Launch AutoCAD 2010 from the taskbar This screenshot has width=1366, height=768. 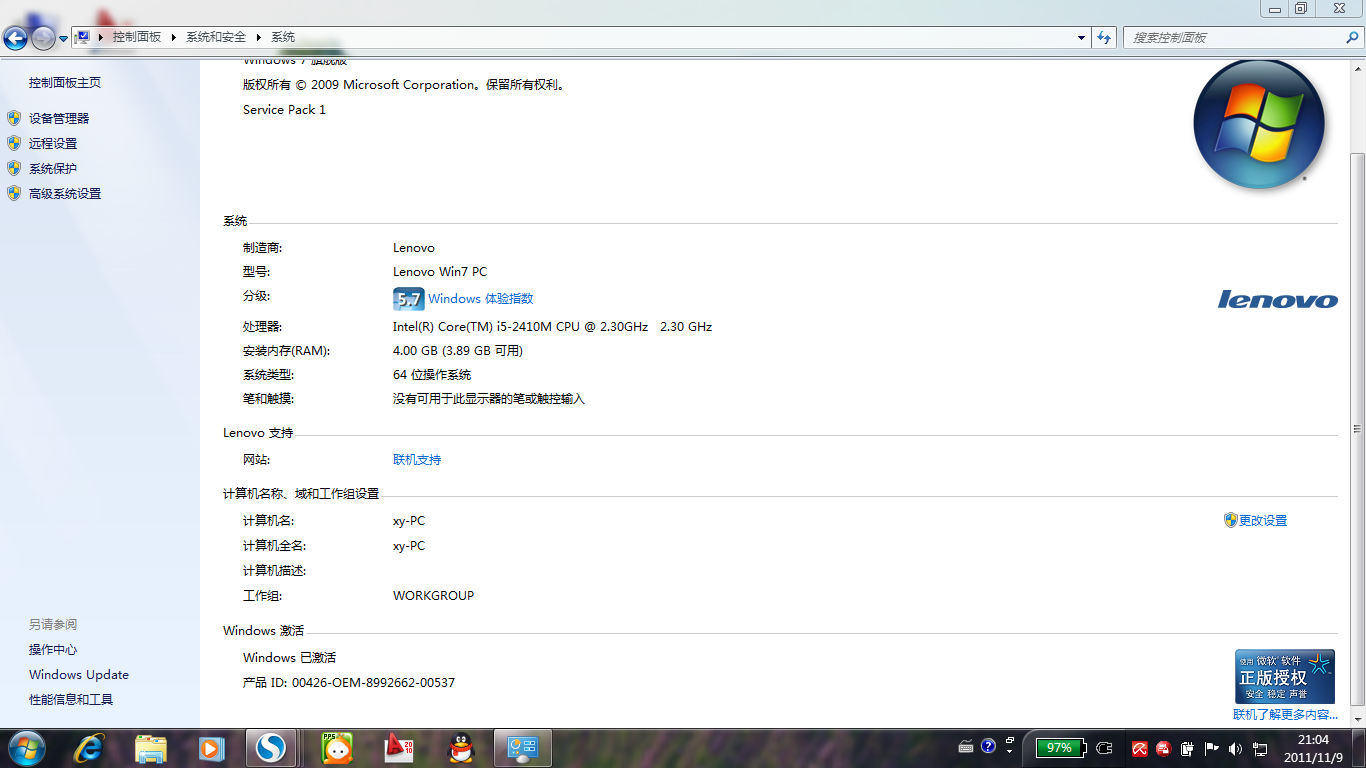pos(398,748)
